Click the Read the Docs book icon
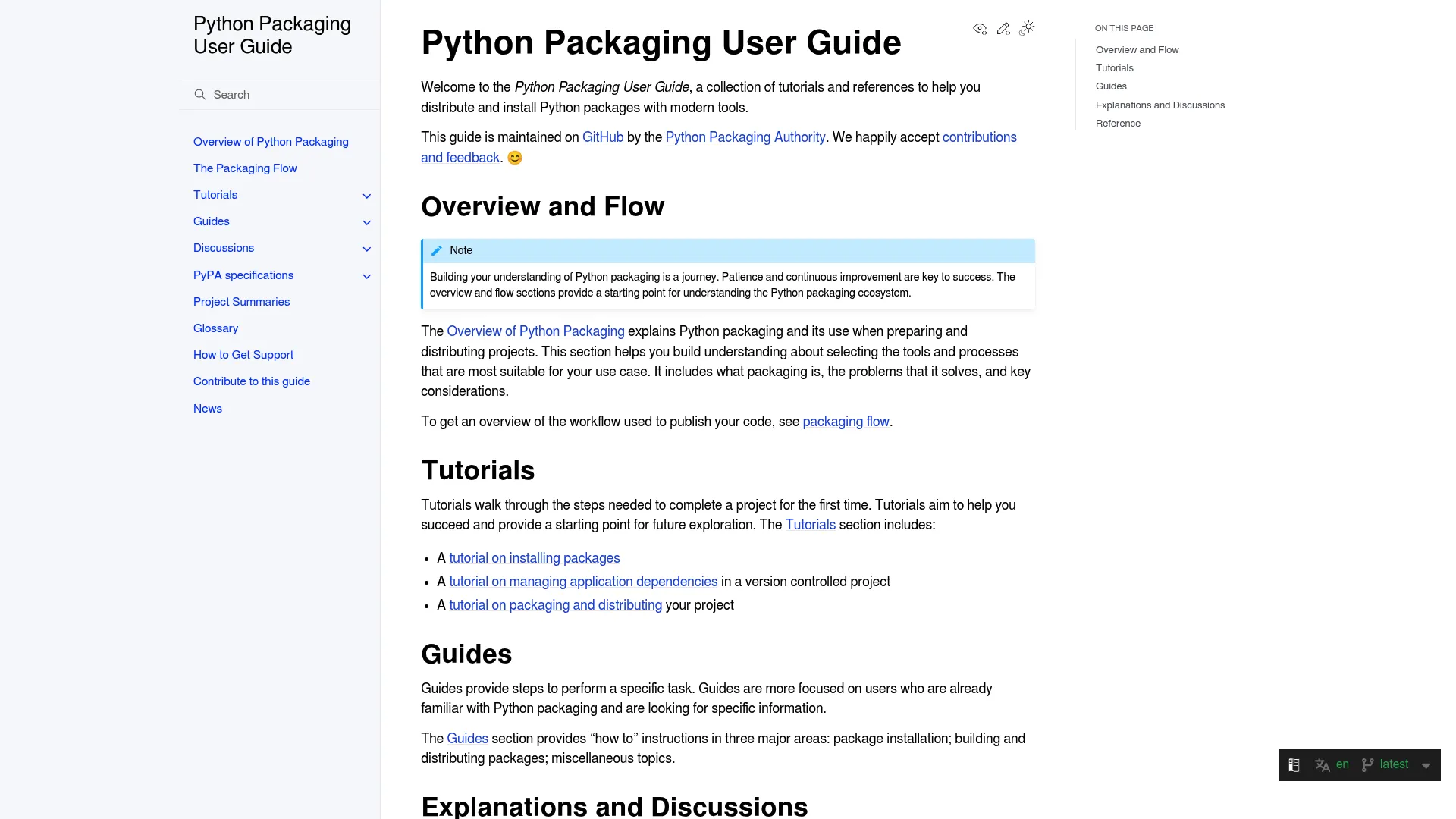 1294,765
